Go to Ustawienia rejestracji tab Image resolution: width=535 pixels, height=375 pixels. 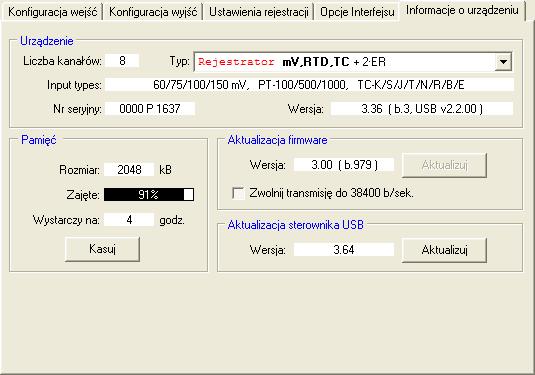pos(259,12)
